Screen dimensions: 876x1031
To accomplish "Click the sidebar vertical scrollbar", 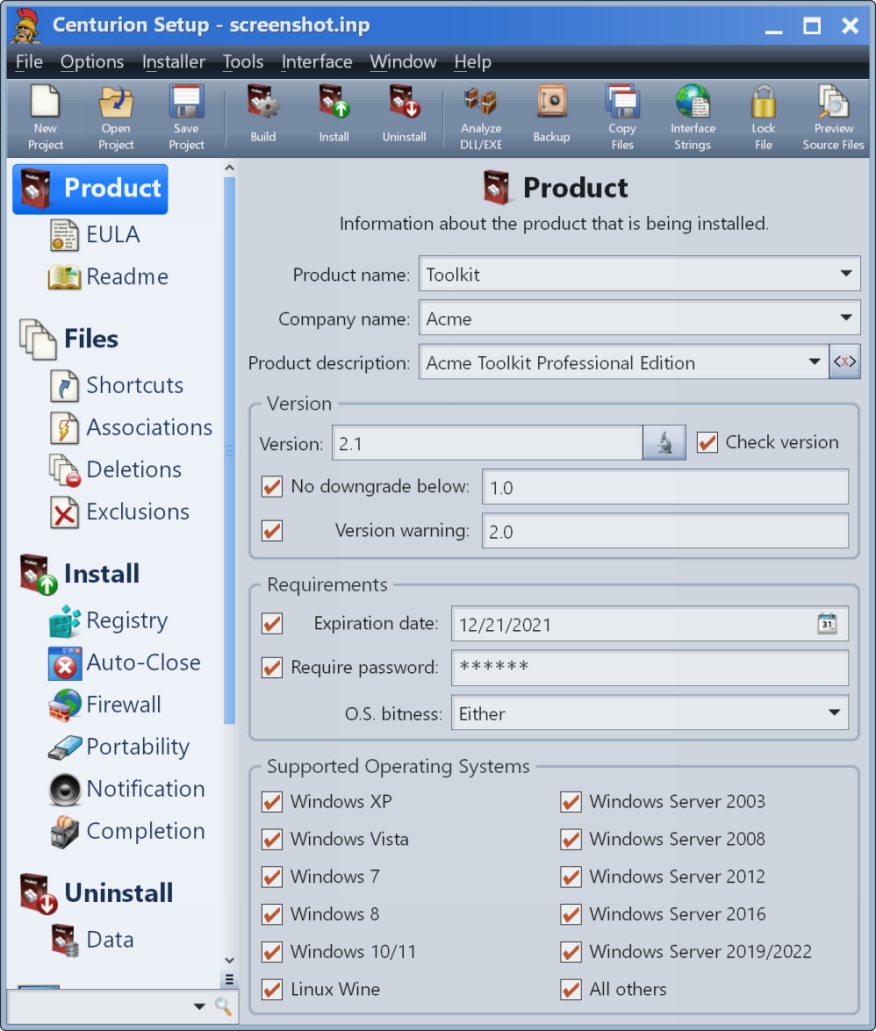I will pyautogui.click(x=230, y=450).
